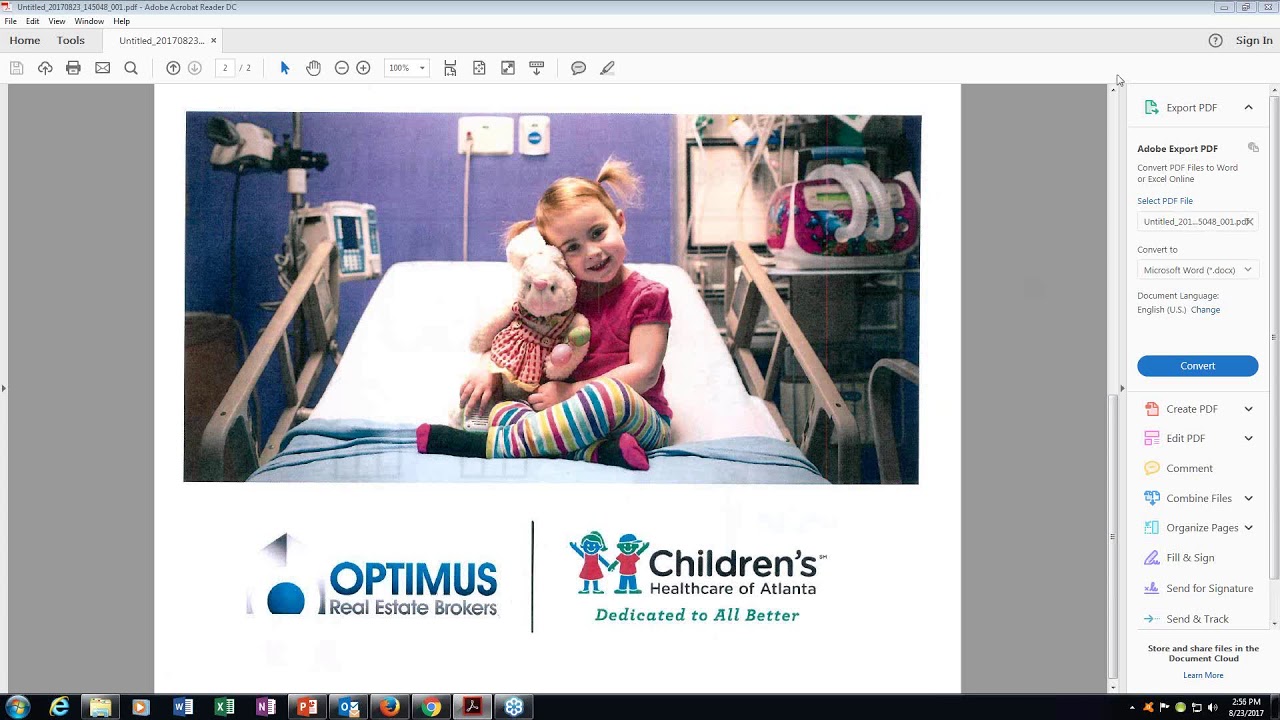Viewport: 1280px width, 720px height.
Task: Send file by email envelope icon
Action: pos(102,68)
